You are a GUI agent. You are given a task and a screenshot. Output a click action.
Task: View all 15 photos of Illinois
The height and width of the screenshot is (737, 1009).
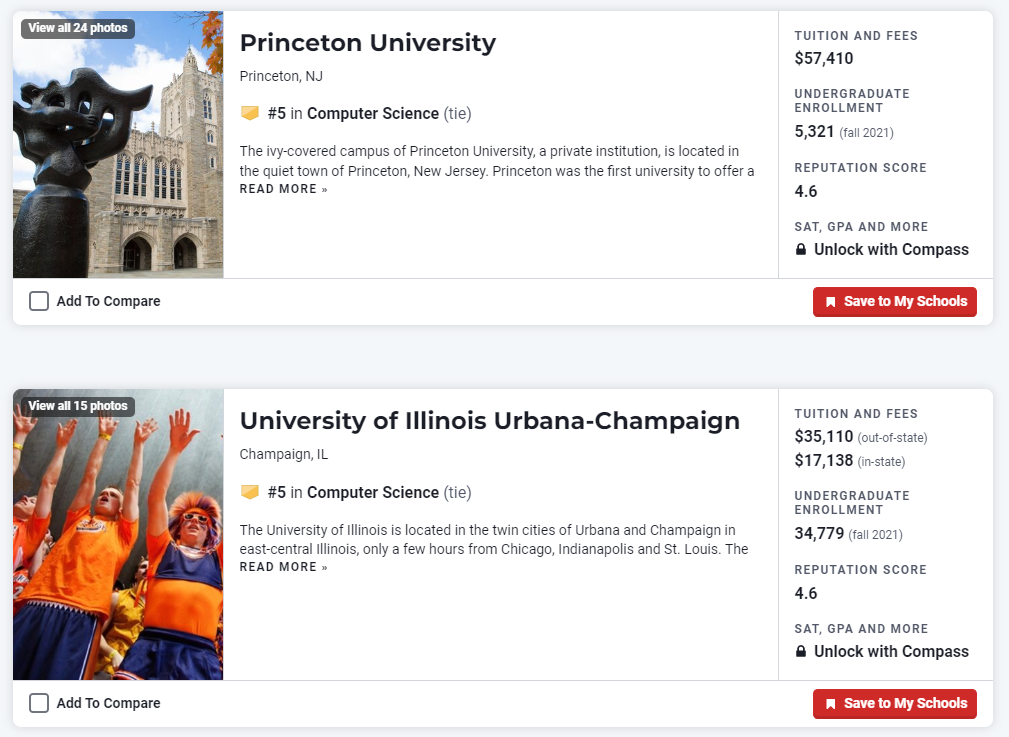tap(78, 406)
